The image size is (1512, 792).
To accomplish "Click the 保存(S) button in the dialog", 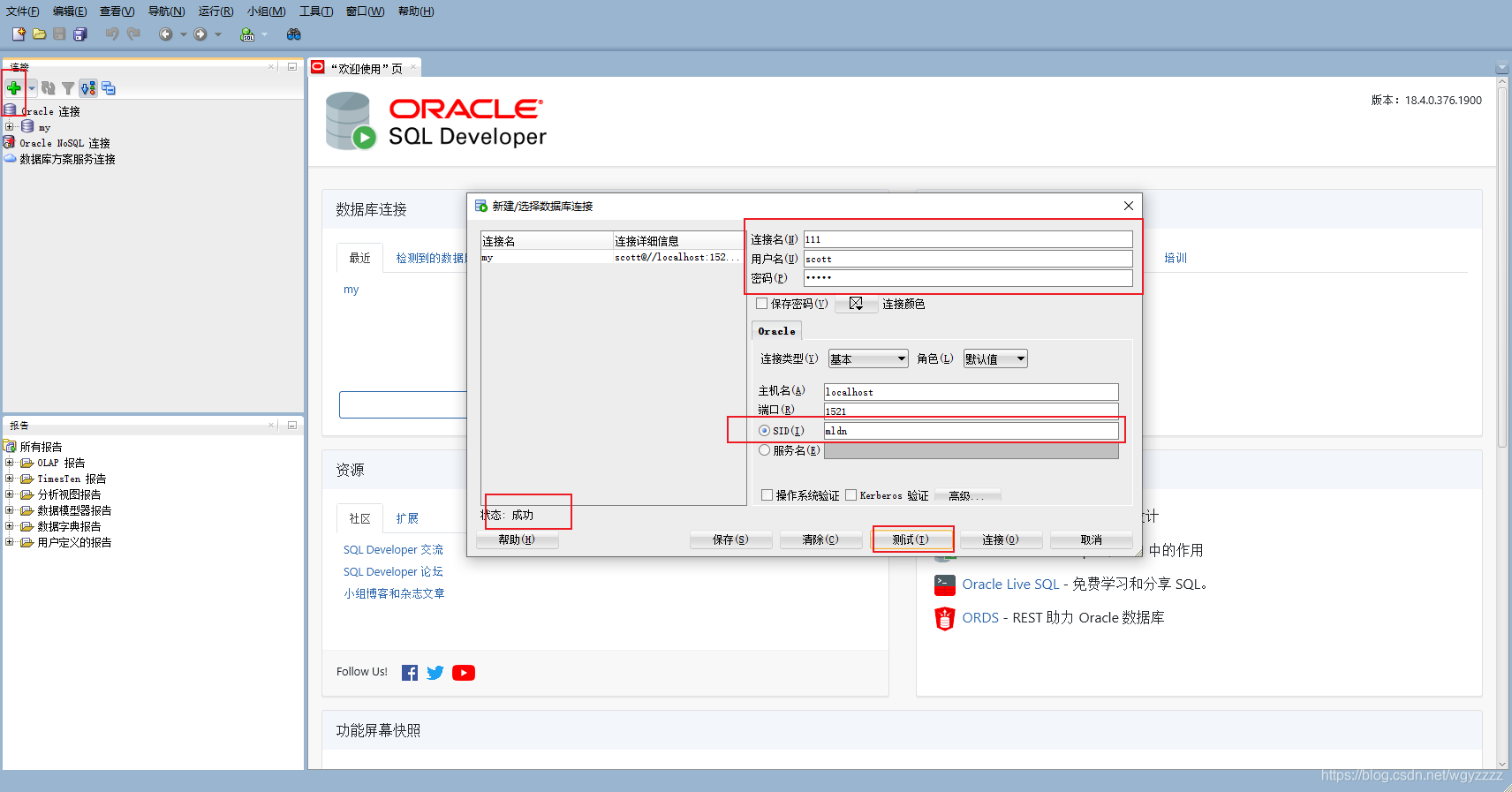I will pos(730,539).
